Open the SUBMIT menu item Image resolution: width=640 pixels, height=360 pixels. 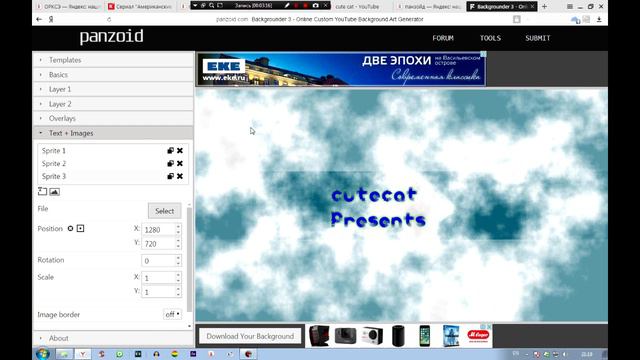click(x=538, y=38)
